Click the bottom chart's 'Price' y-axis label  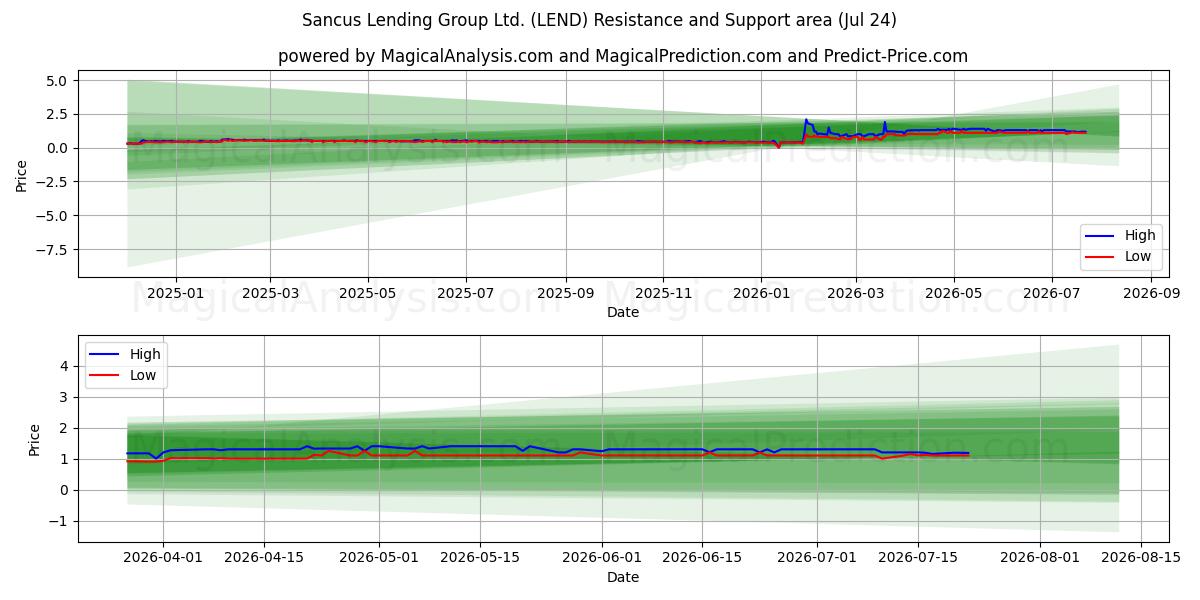pos(35,439)
